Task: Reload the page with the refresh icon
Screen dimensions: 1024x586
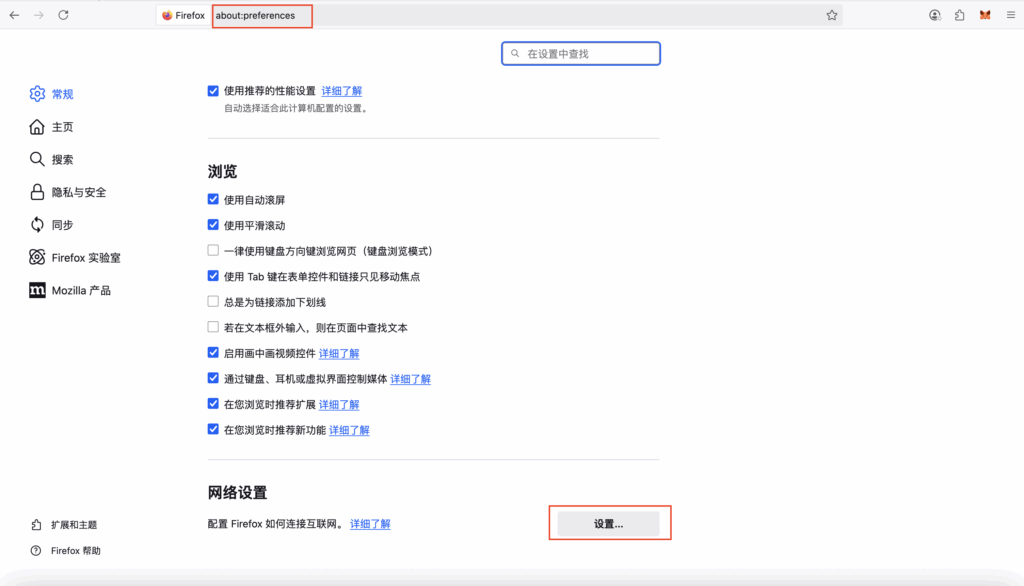Action: click(x=63, y=15)
